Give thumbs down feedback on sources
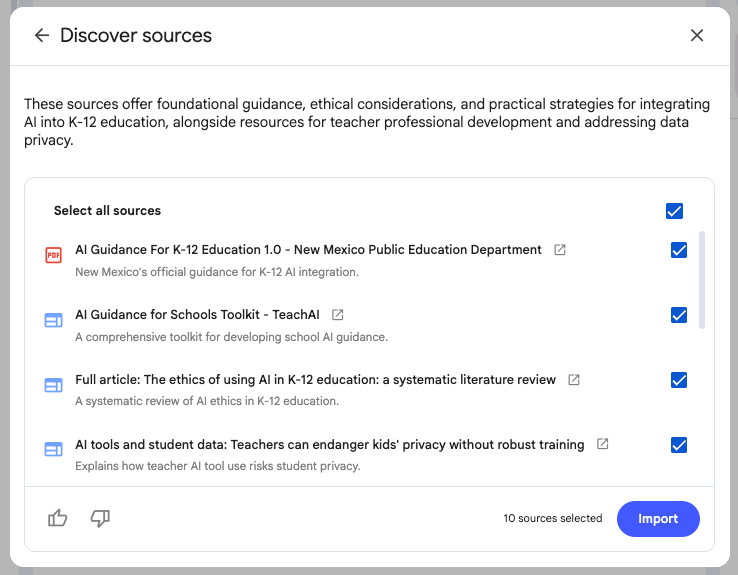Viewport: 738px width, 575px height. [100, 518]
